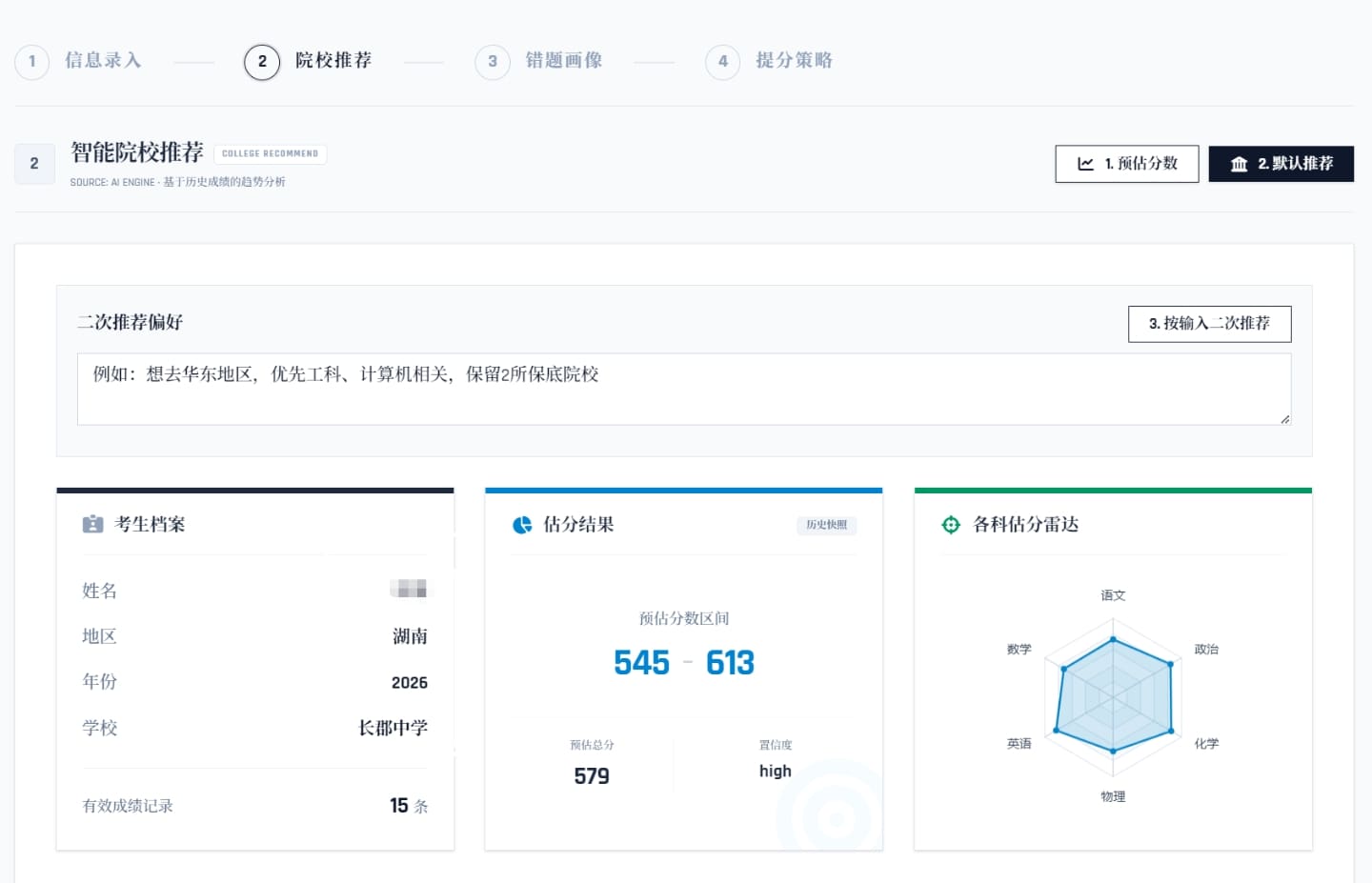Switch to the 提分策略 step

[794, 61]
